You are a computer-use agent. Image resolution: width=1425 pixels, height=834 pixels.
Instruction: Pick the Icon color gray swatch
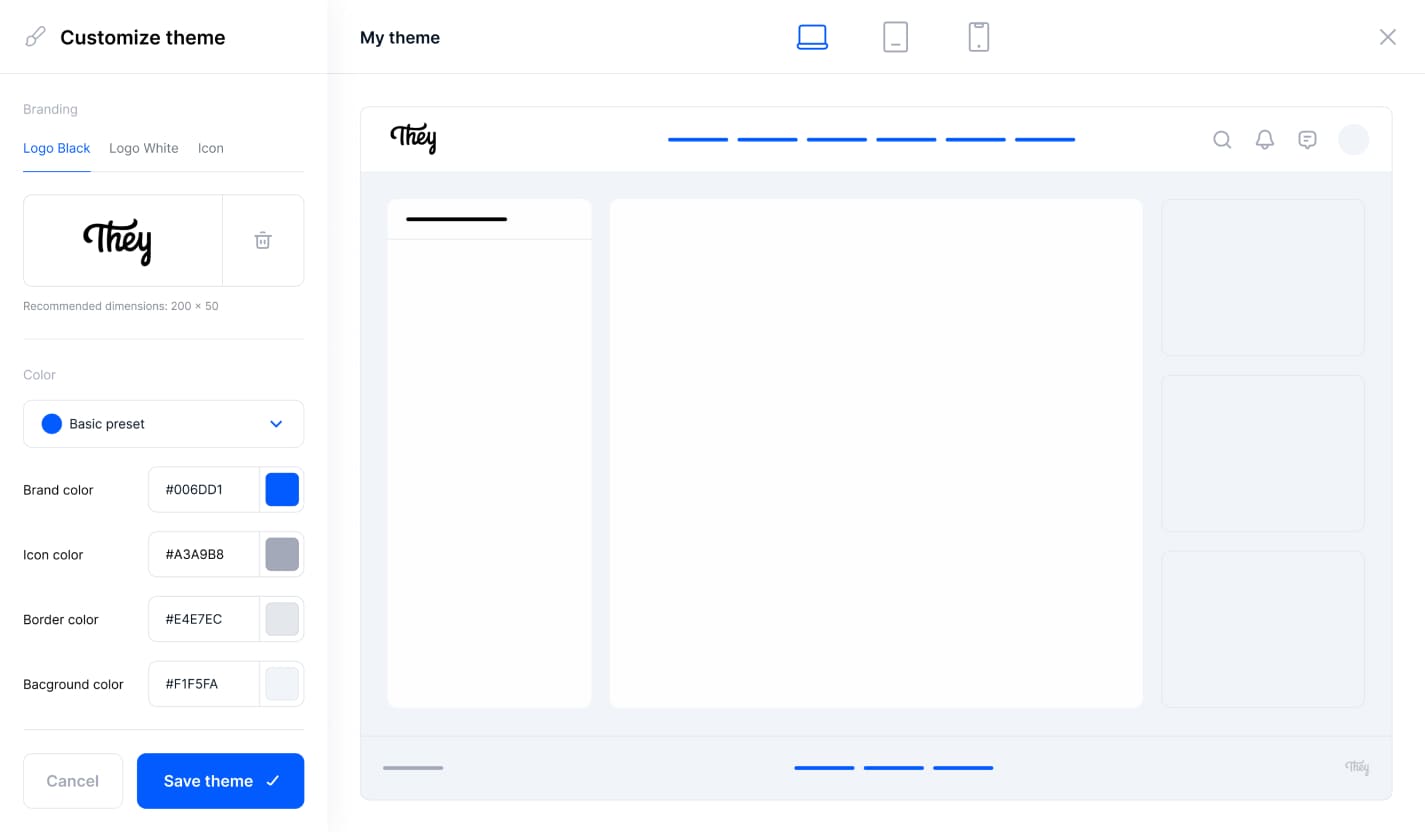point(282,554)
